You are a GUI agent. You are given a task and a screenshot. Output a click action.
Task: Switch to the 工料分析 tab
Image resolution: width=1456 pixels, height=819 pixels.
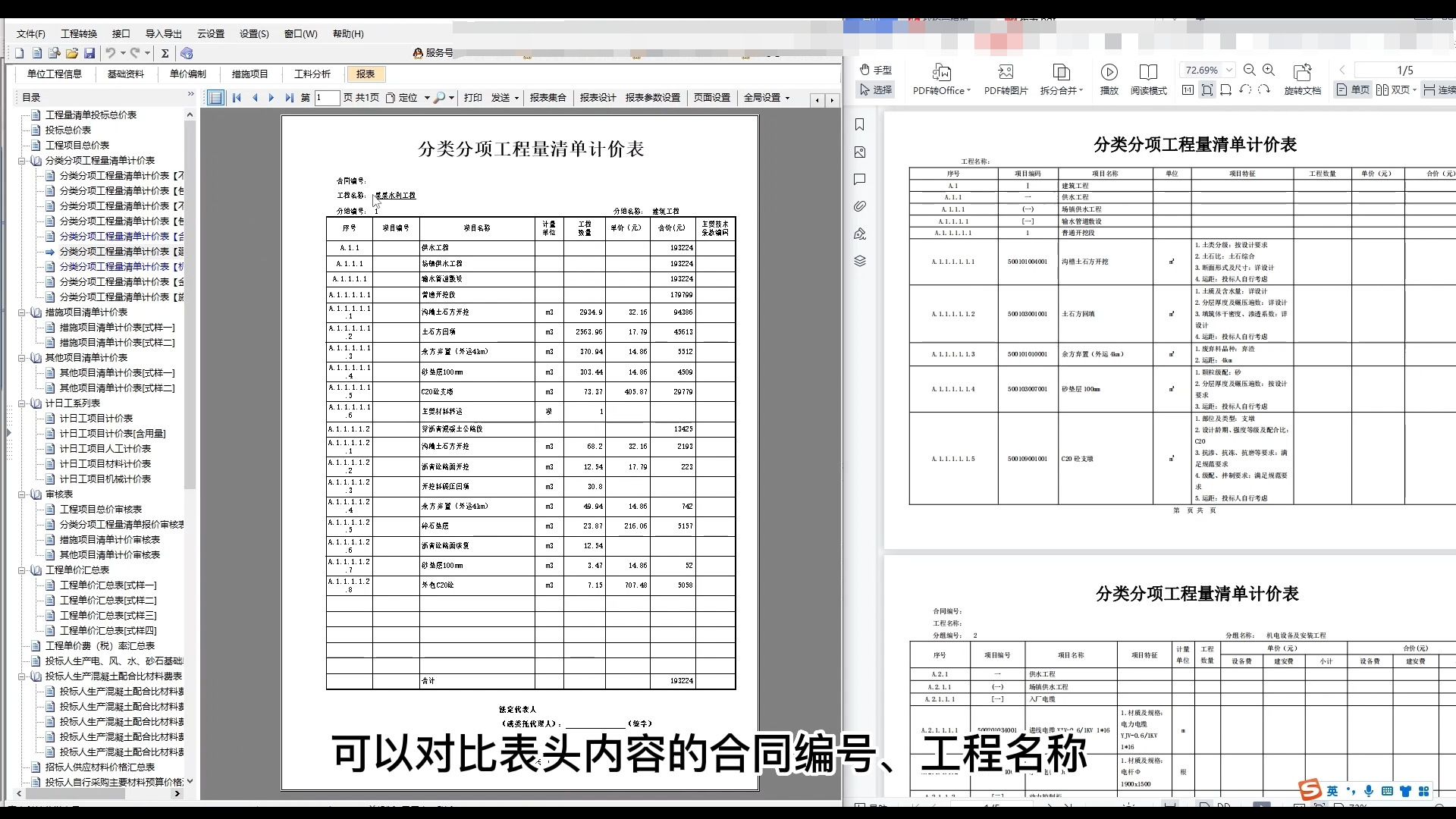[x=312, y=74]
